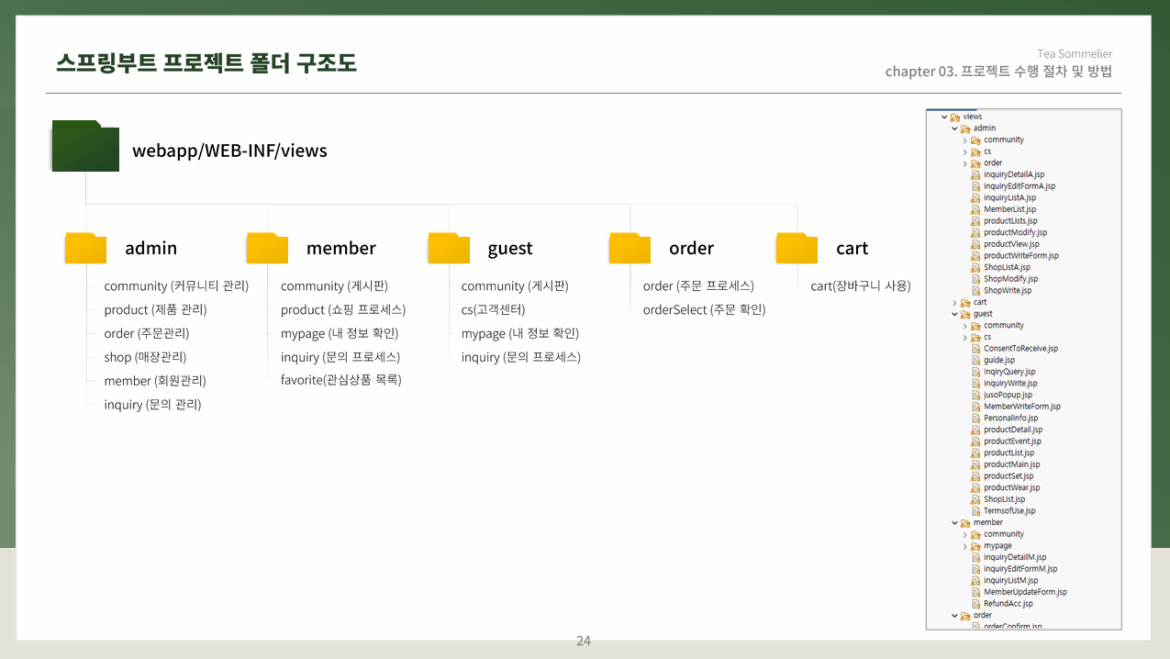The height and width of the screenshot is (659, 1170).
Task: Click the file icon beside productMain.jsp
Action: [x=975, y=464]
